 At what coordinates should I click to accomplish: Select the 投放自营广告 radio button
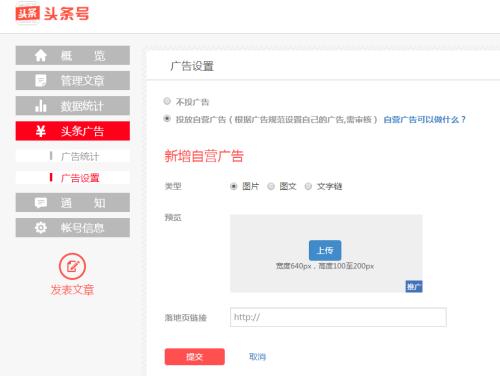167,119
